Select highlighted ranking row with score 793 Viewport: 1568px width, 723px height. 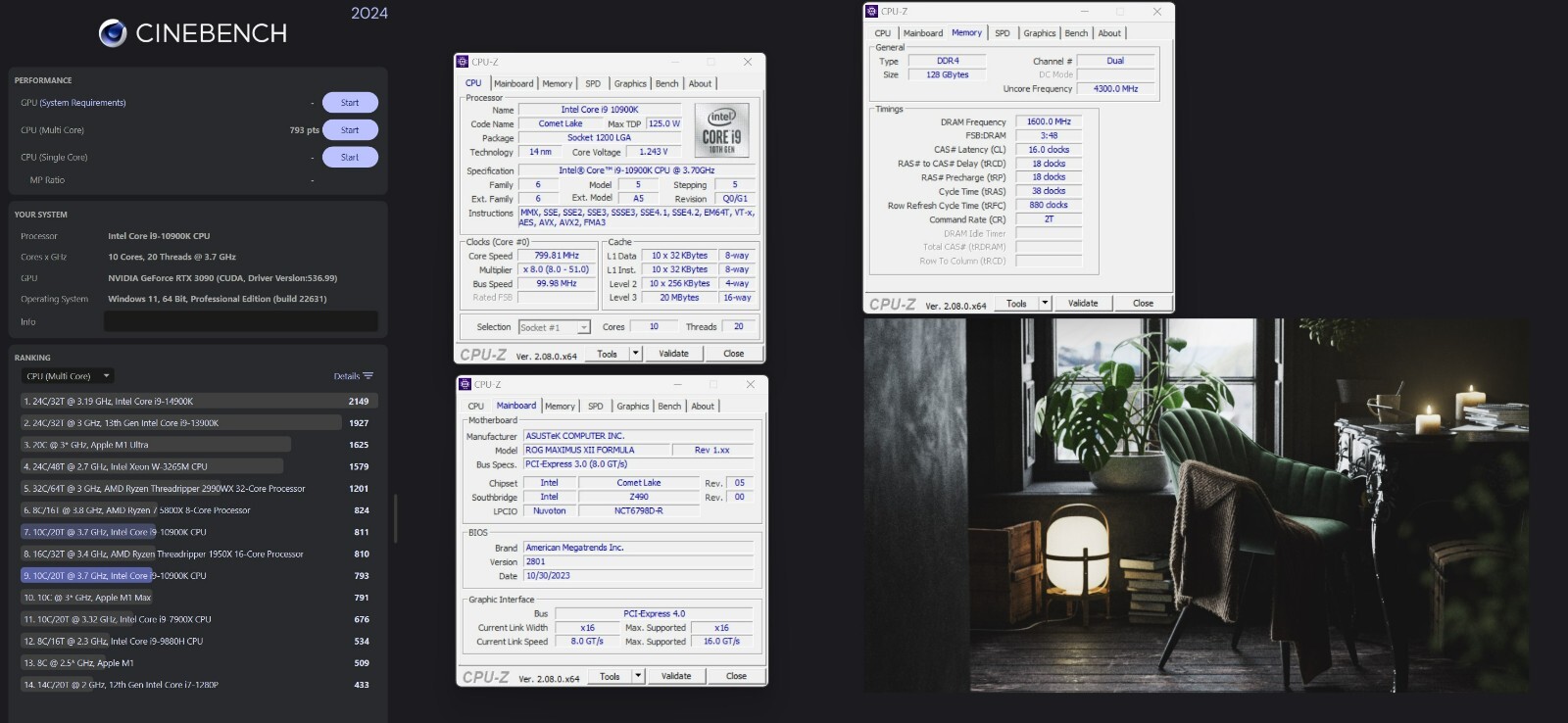click(x=200, y=576)
